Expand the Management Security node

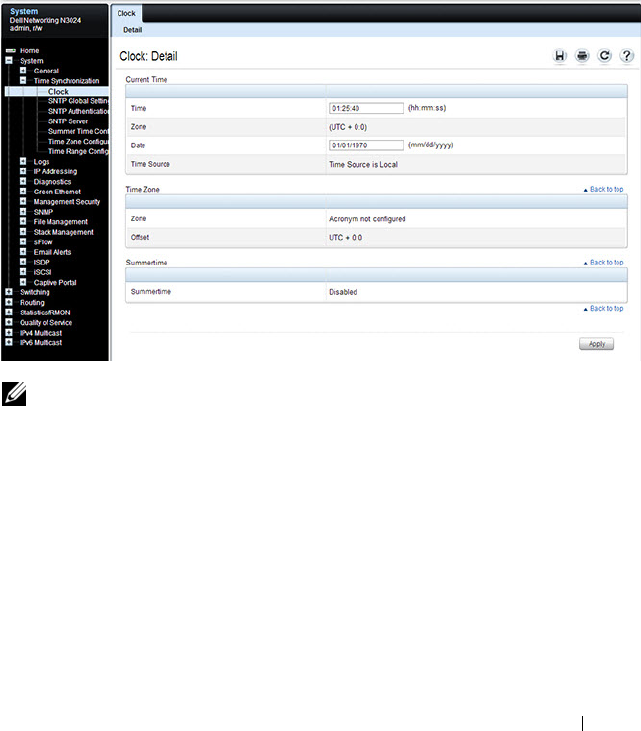[x=23, y=201]
